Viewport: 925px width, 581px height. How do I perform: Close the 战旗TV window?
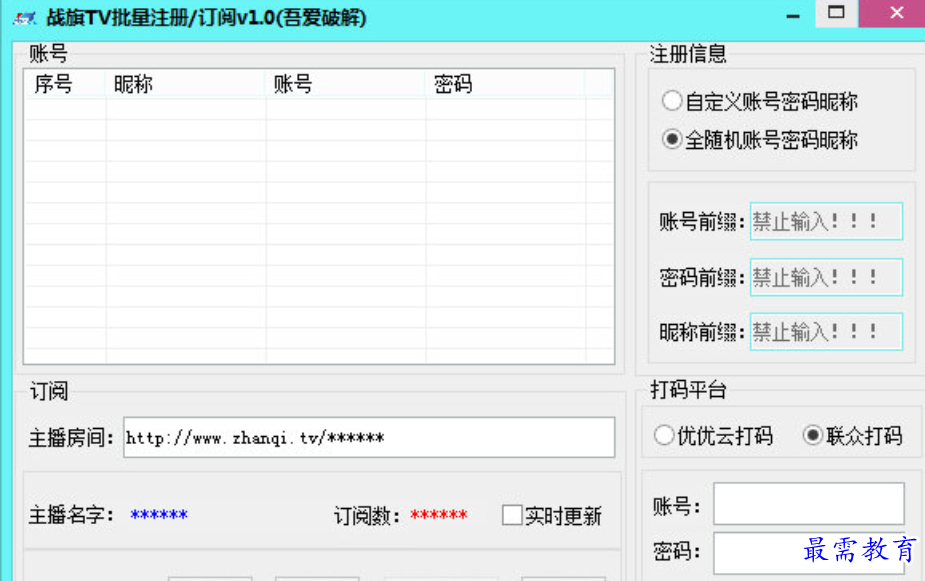coord(896,13)
